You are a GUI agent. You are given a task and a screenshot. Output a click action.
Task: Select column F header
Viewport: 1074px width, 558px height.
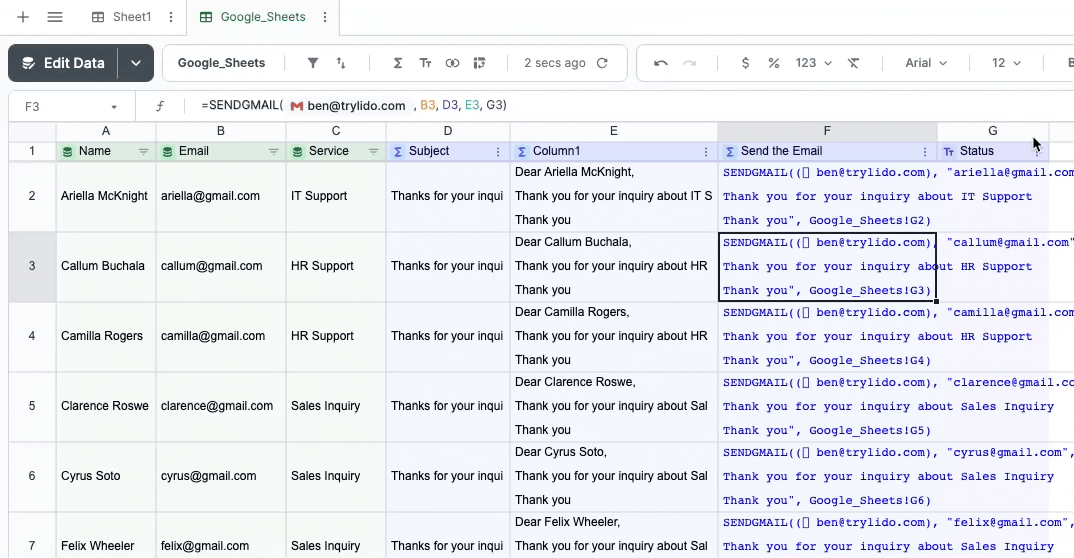pyautogui.click(x=827, y=131)
